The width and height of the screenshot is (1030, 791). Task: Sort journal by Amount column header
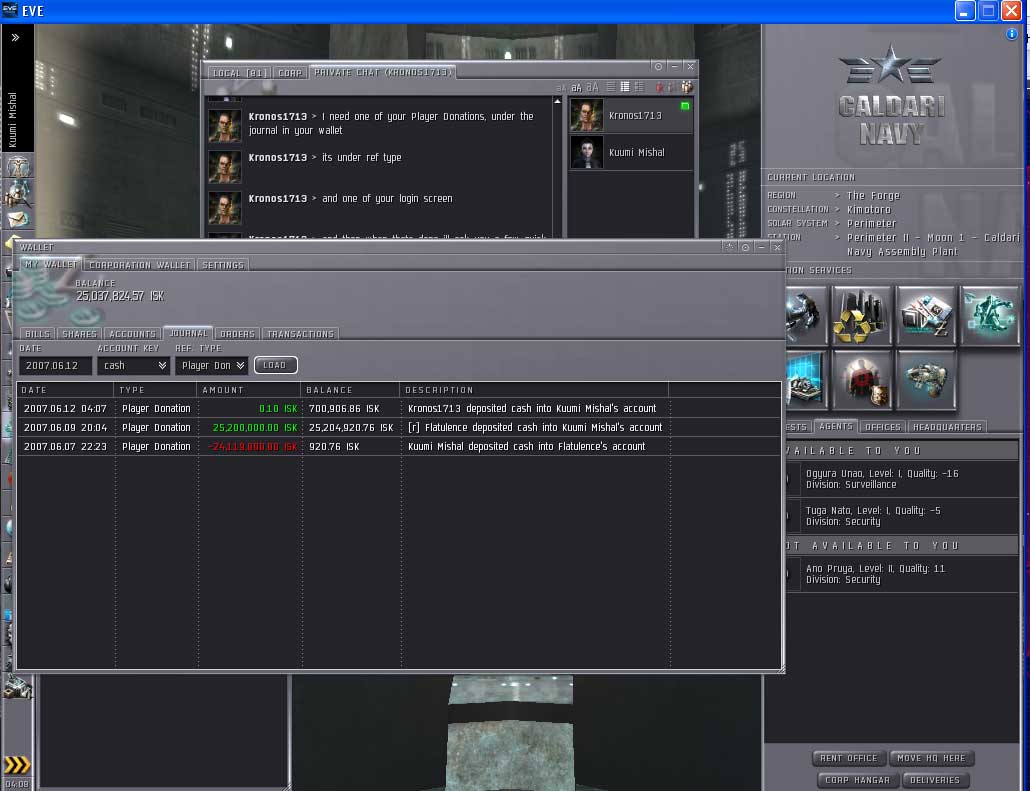point(250,390)
